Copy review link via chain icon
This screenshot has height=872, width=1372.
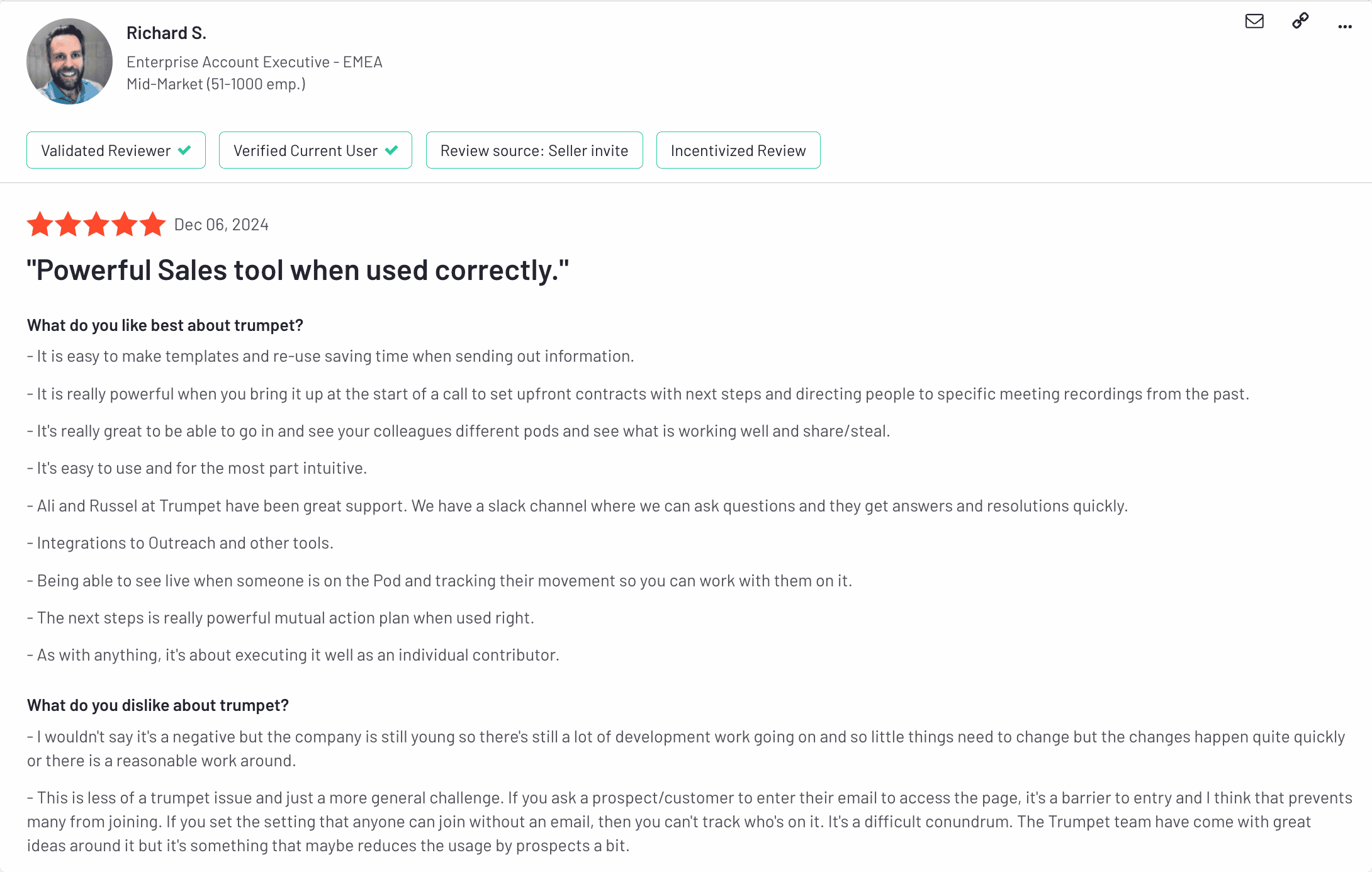pos(1300,21)
